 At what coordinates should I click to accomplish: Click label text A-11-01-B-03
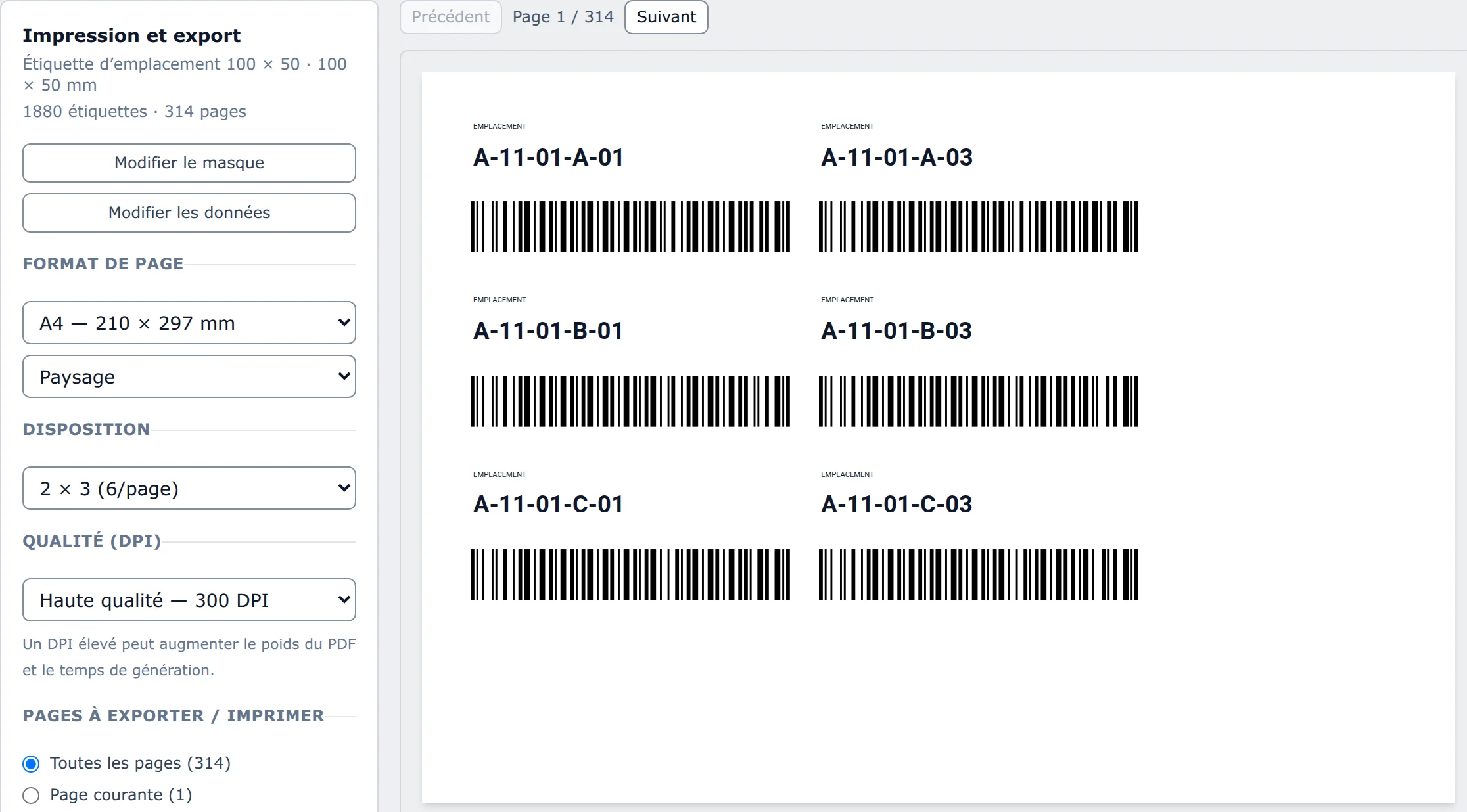896,331
